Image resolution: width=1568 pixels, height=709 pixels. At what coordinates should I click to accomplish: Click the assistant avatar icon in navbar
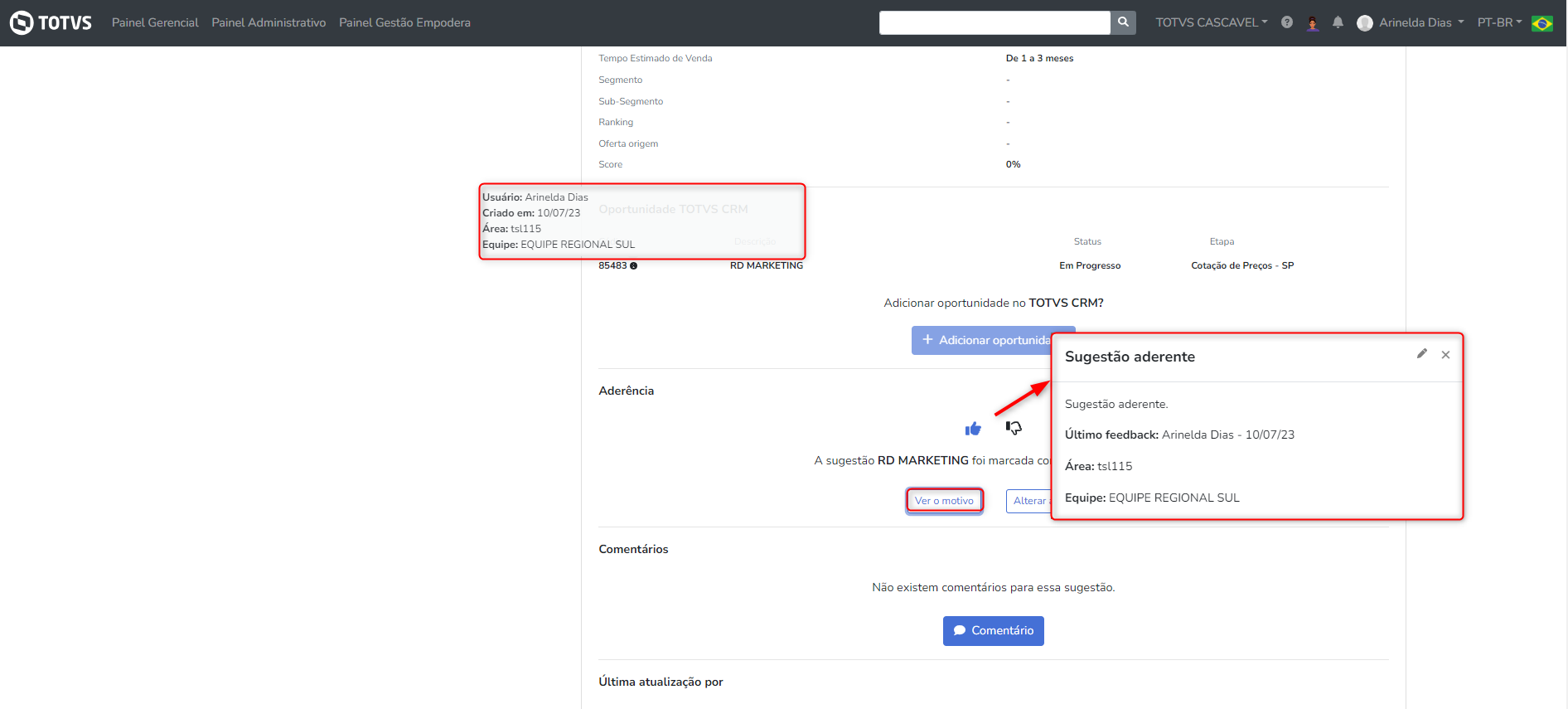point(1312,22)
